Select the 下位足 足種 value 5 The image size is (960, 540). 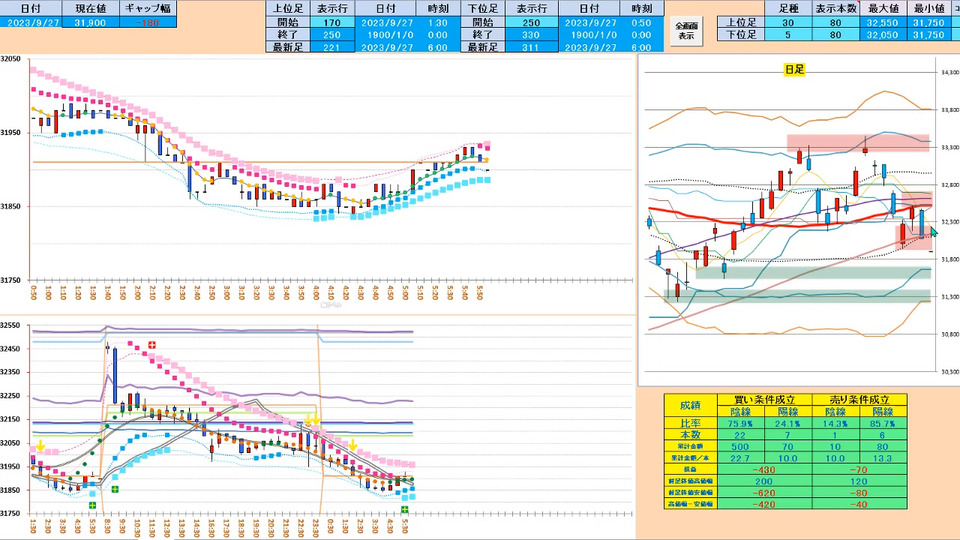coord(788,34)
